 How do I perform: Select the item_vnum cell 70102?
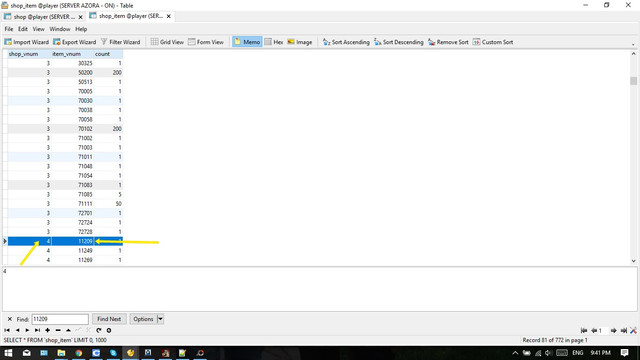[72, 129]
